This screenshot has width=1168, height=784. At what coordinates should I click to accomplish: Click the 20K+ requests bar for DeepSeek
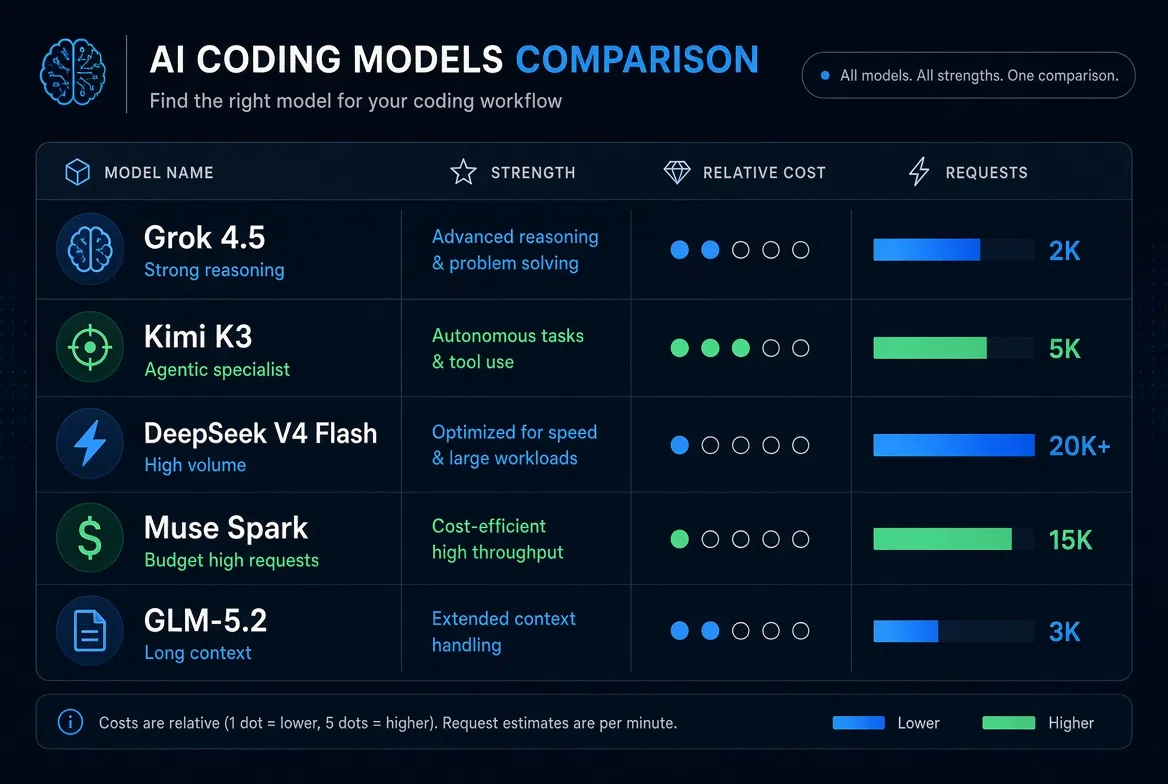pos(953,445)
